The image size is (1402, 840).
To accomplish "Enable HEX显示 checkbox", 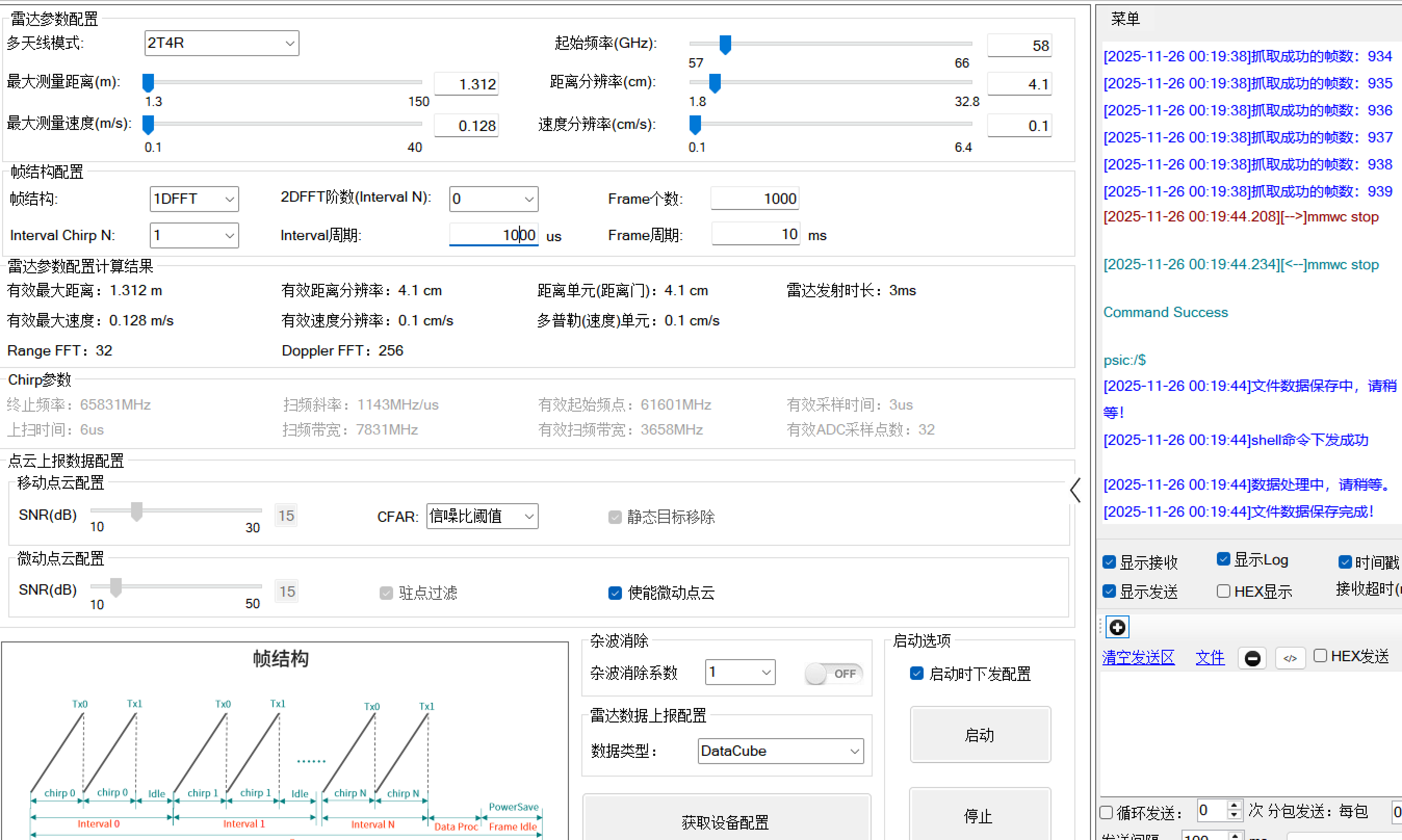I will point(1223,591).
